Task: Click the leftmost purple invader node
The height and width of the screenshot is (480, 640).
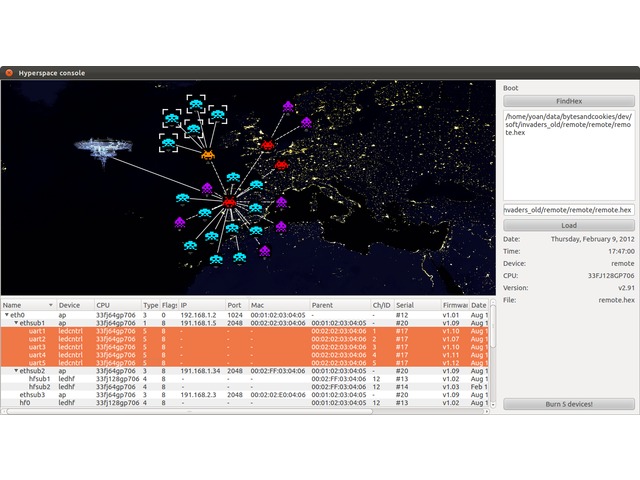Action: click(x=180, y=222)
